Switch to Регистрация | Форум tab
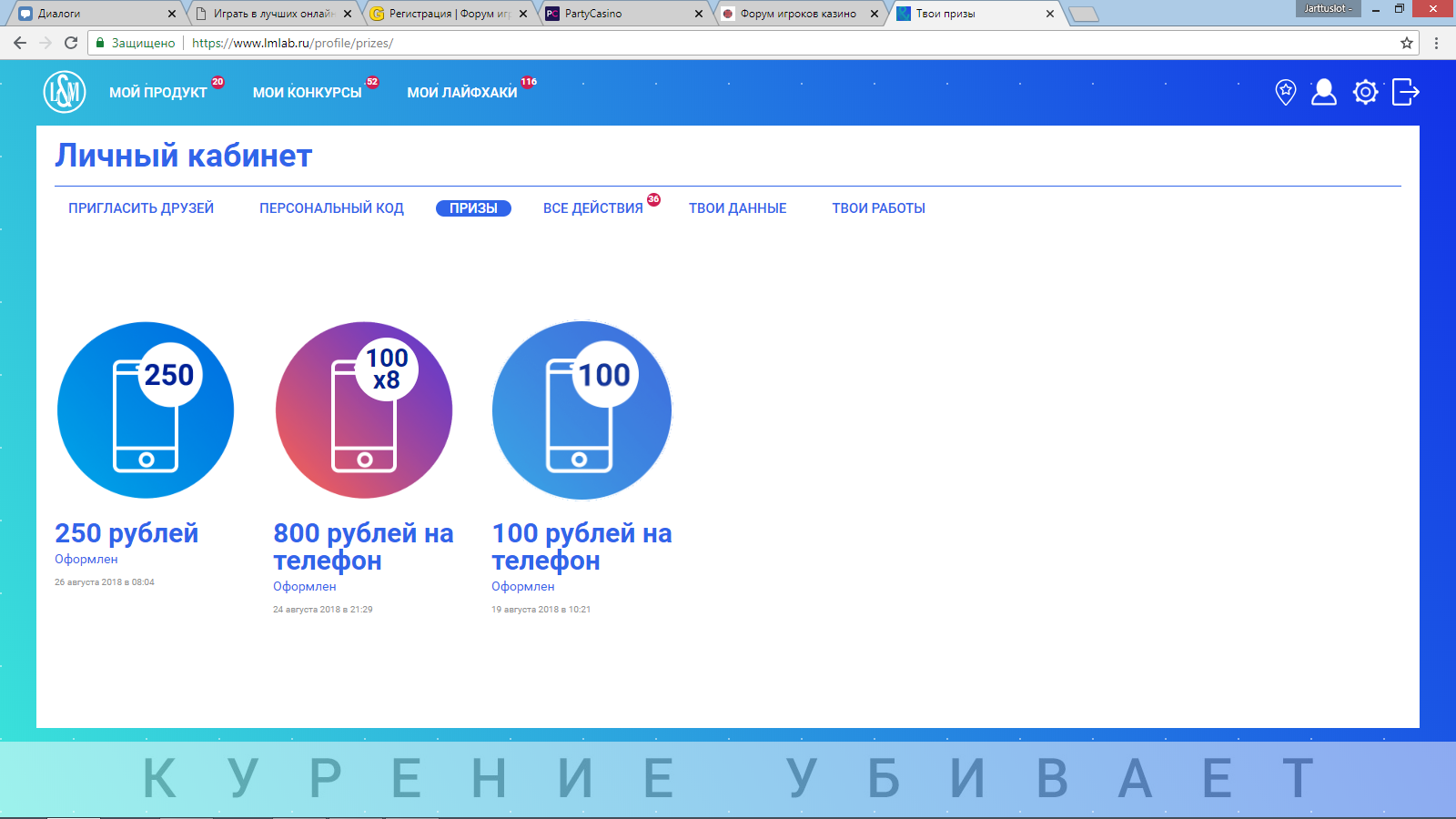The height and width of the screenshot is (819, 1456). pyautogui.click(x=447, y=14)
